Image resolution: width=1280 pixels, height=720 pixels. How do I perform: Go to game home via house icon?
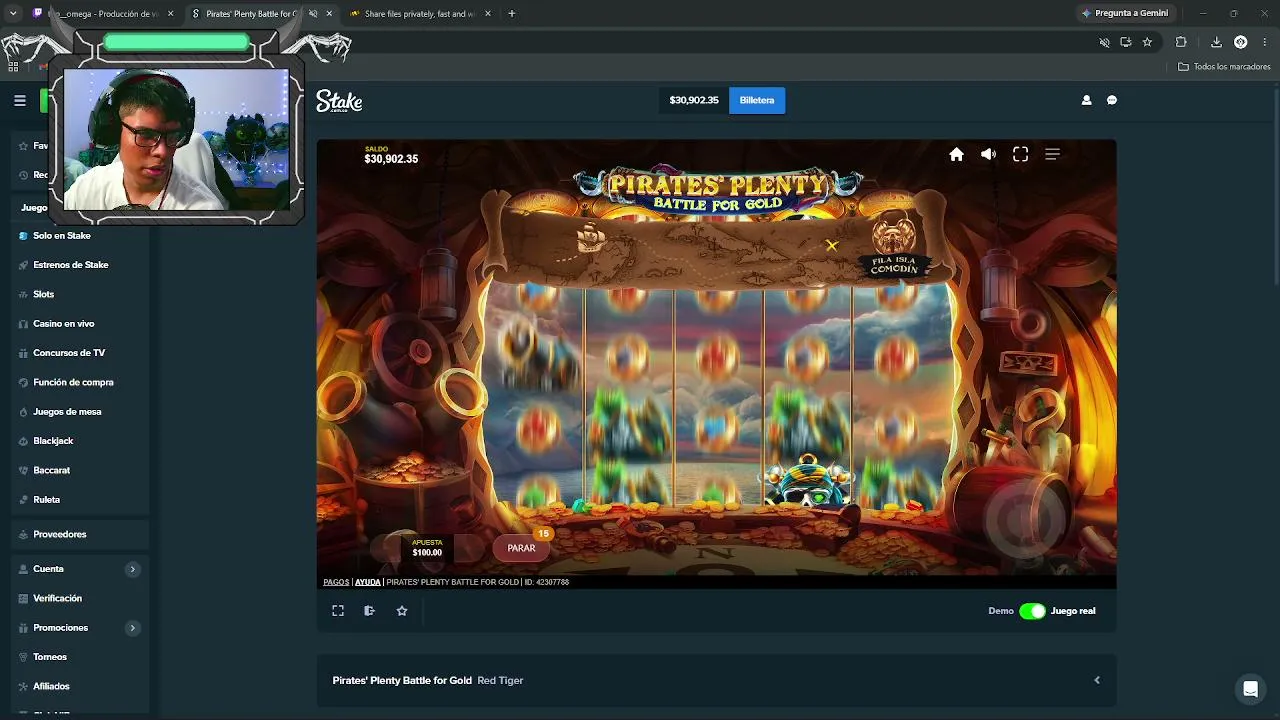[956, 154]
